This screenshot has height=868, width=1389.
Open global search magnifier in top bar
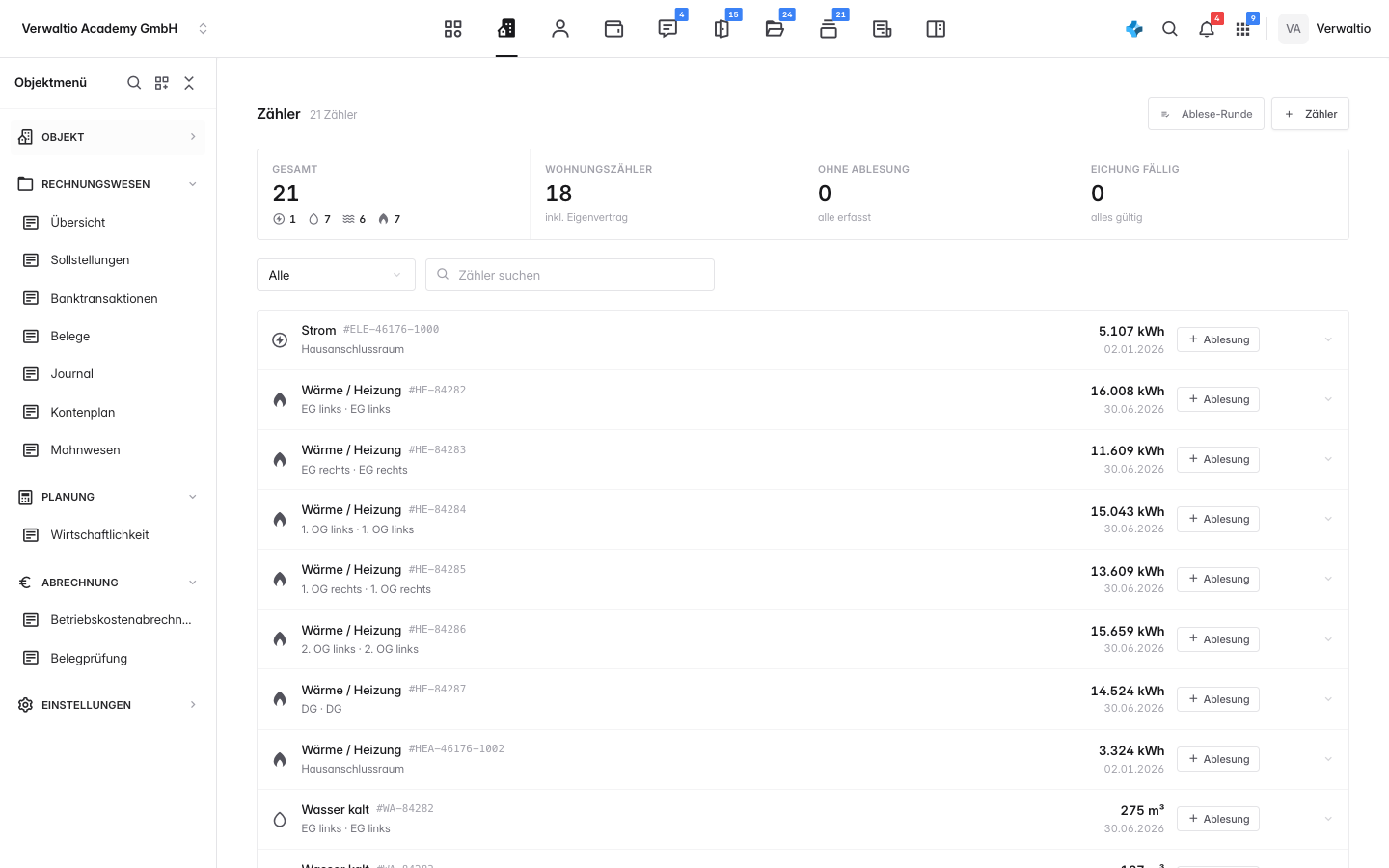tap(1170, 29)
